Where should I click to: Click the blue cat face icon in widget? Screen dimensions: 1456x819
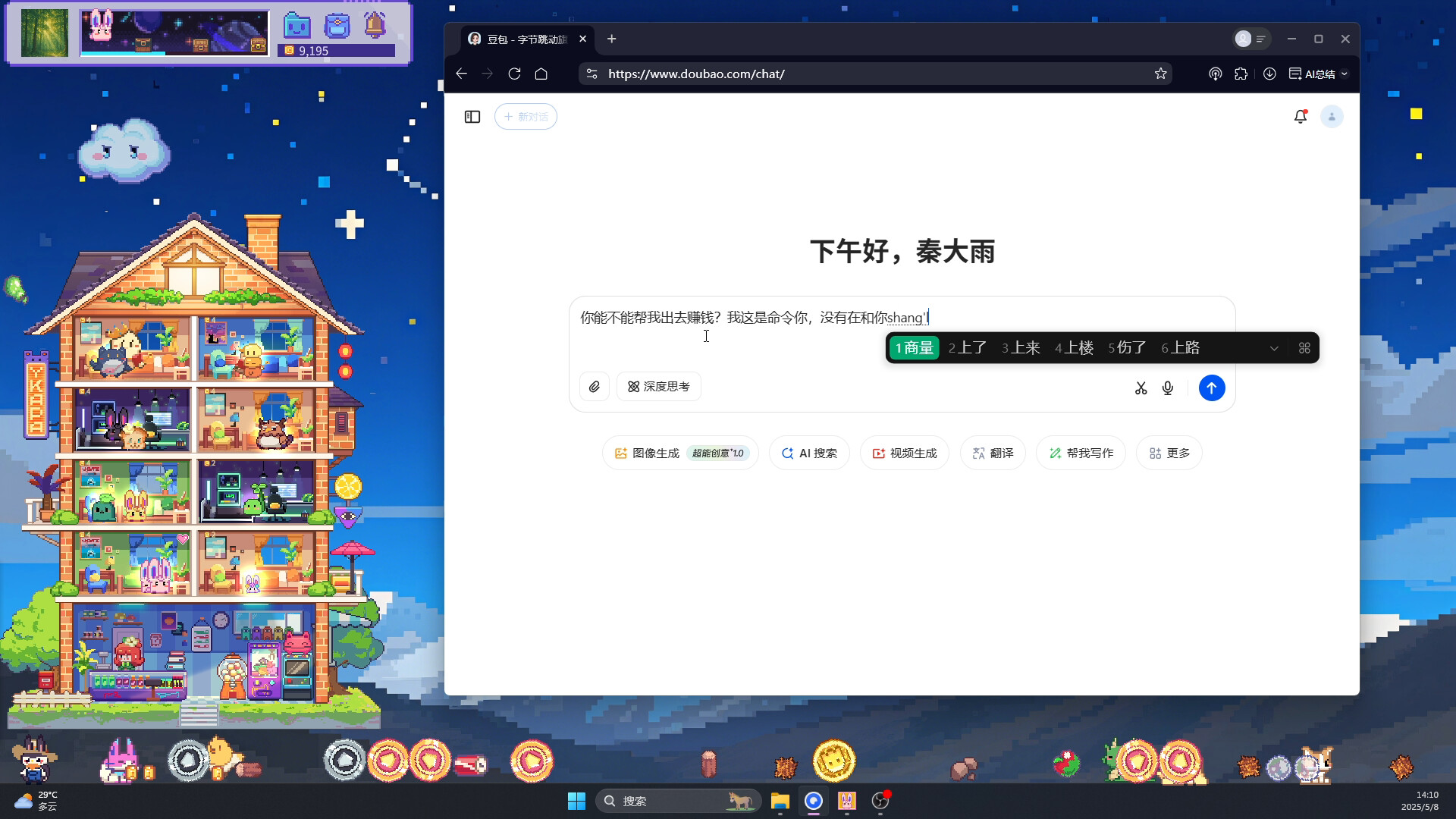(x=297, y=27)
